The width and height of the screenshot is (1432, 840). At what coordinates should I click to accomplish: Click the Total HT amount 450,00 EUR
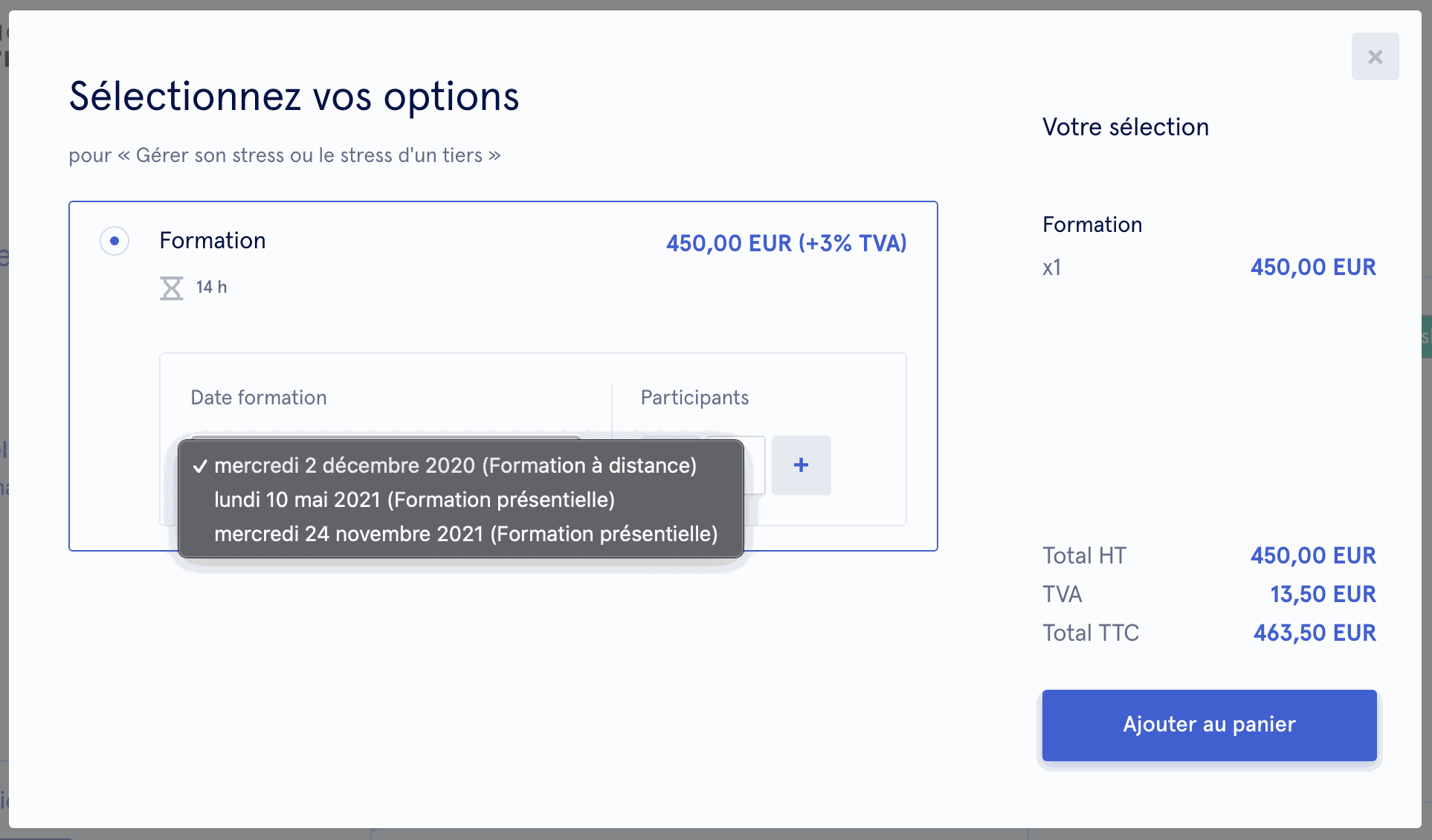(x=1313, y=555)
